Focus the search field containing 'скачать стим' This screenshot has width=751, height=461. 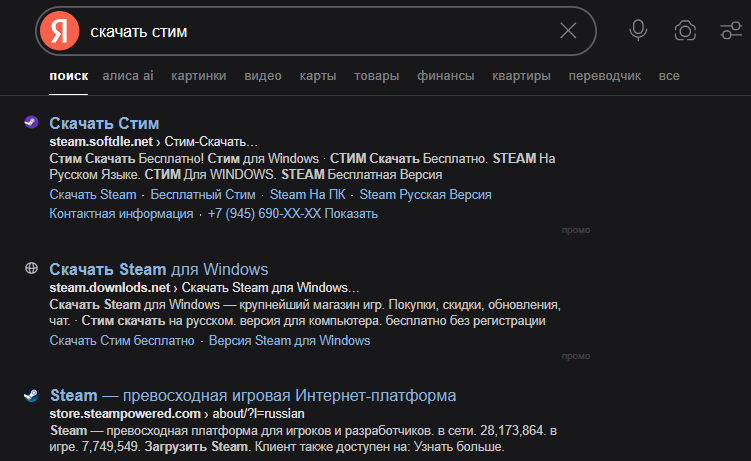tap(316, 31)
